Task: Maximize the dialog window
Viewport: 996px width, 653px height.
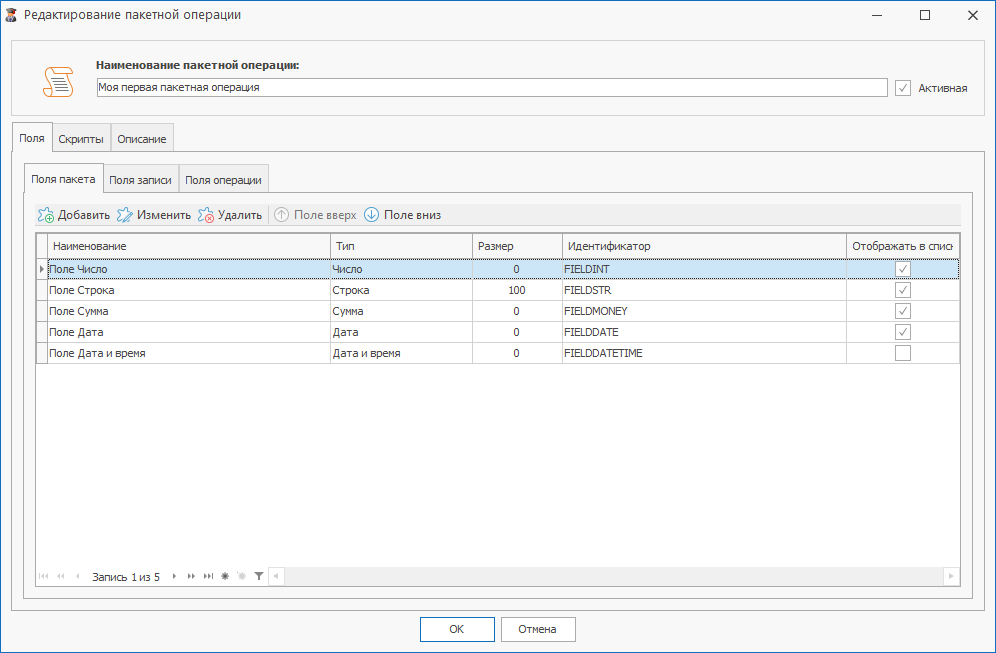Action: pyautogui.click(x=925, y=15)
